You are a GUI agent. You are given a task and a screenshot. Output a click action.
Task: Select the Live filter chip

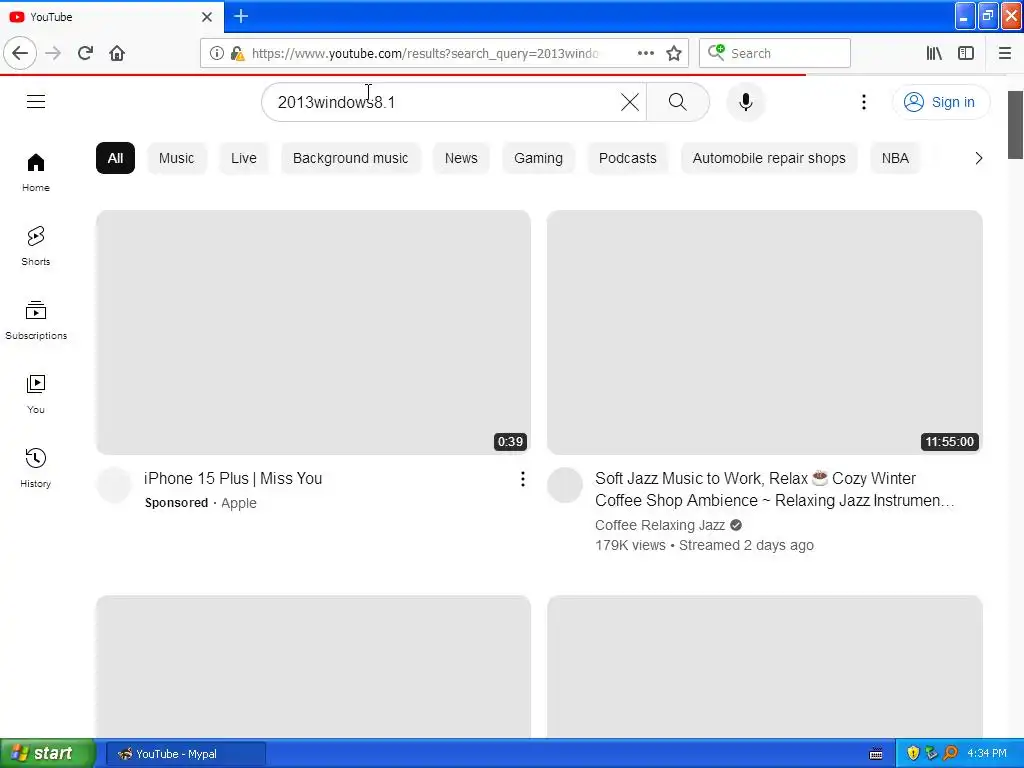pos(244,158)
